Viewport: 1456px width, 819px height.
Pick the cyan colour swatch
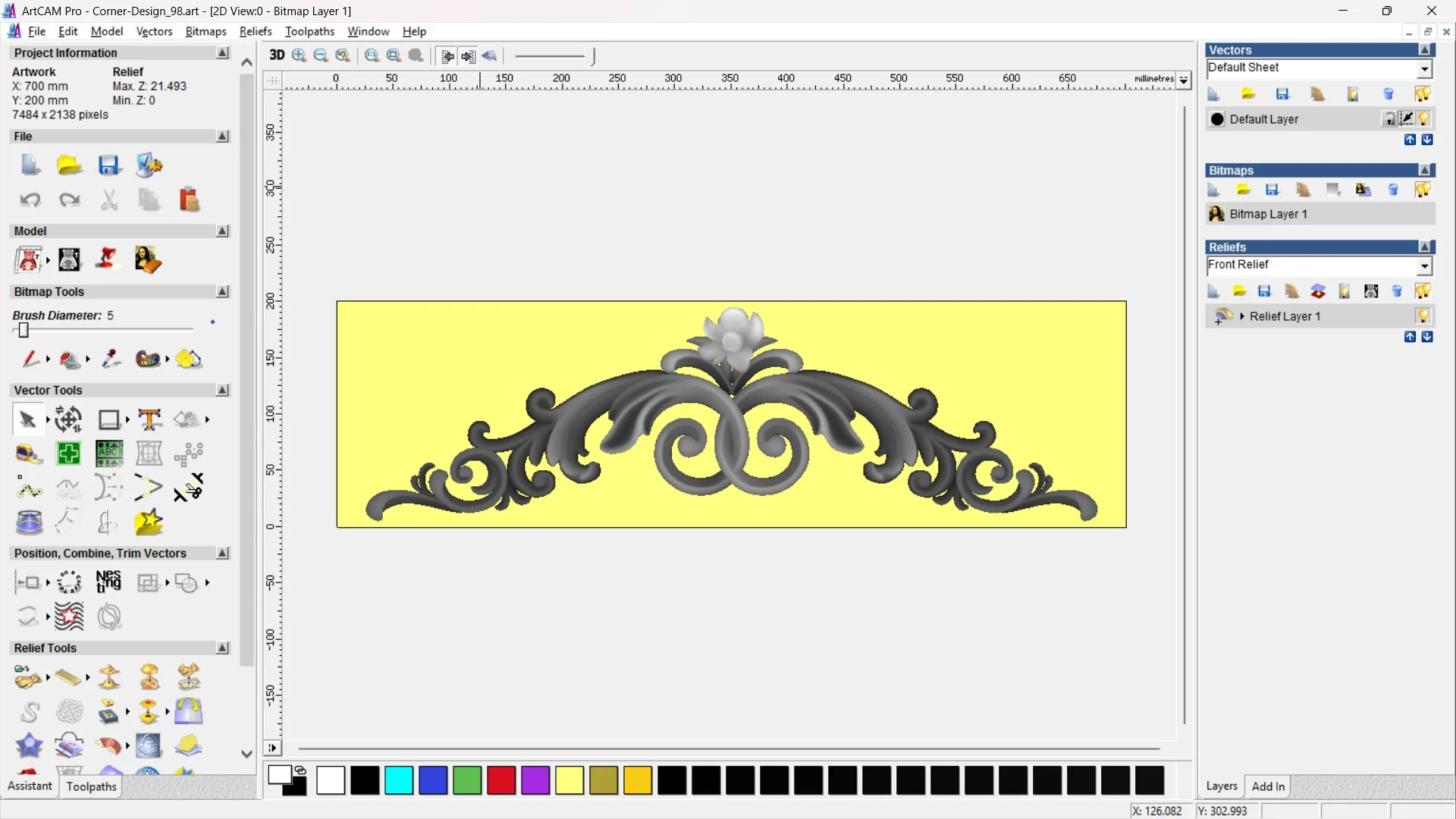pyautogui.click(x=399, y=780)
